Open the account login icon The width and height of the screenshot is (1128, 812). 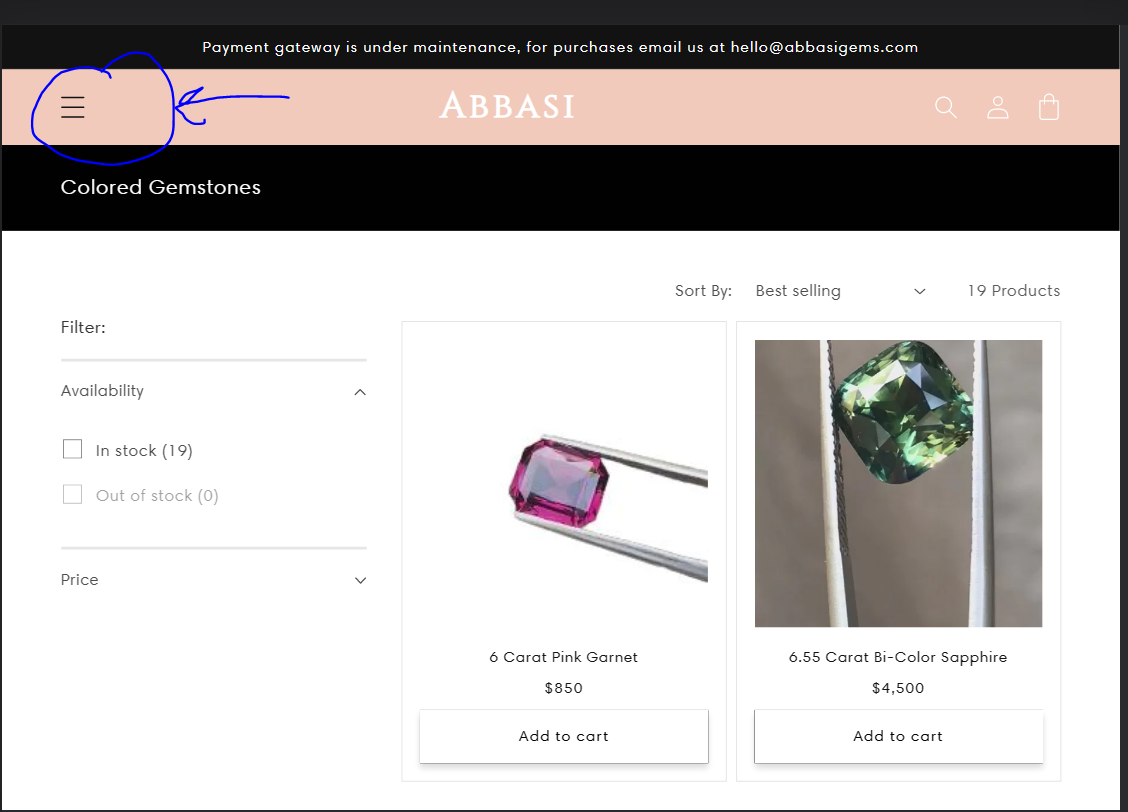pyautogui.click(x=997, y=108)
